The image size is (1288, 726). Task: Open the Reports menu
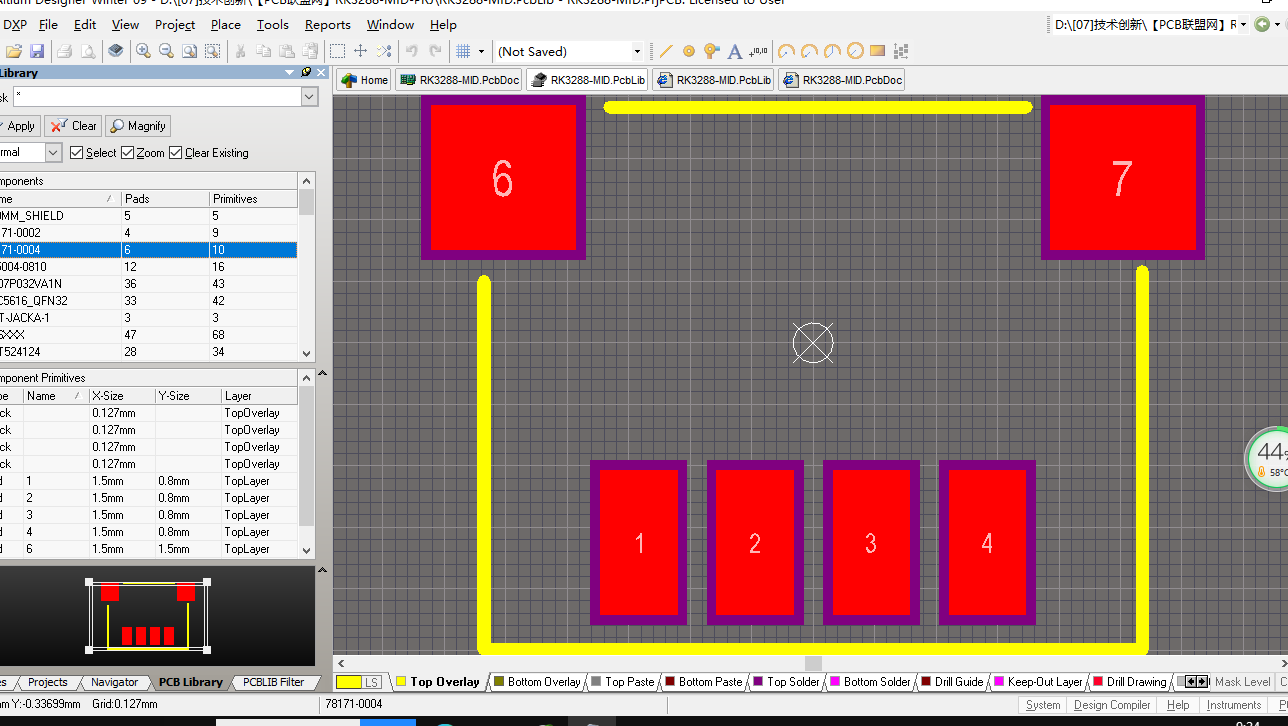328,24
